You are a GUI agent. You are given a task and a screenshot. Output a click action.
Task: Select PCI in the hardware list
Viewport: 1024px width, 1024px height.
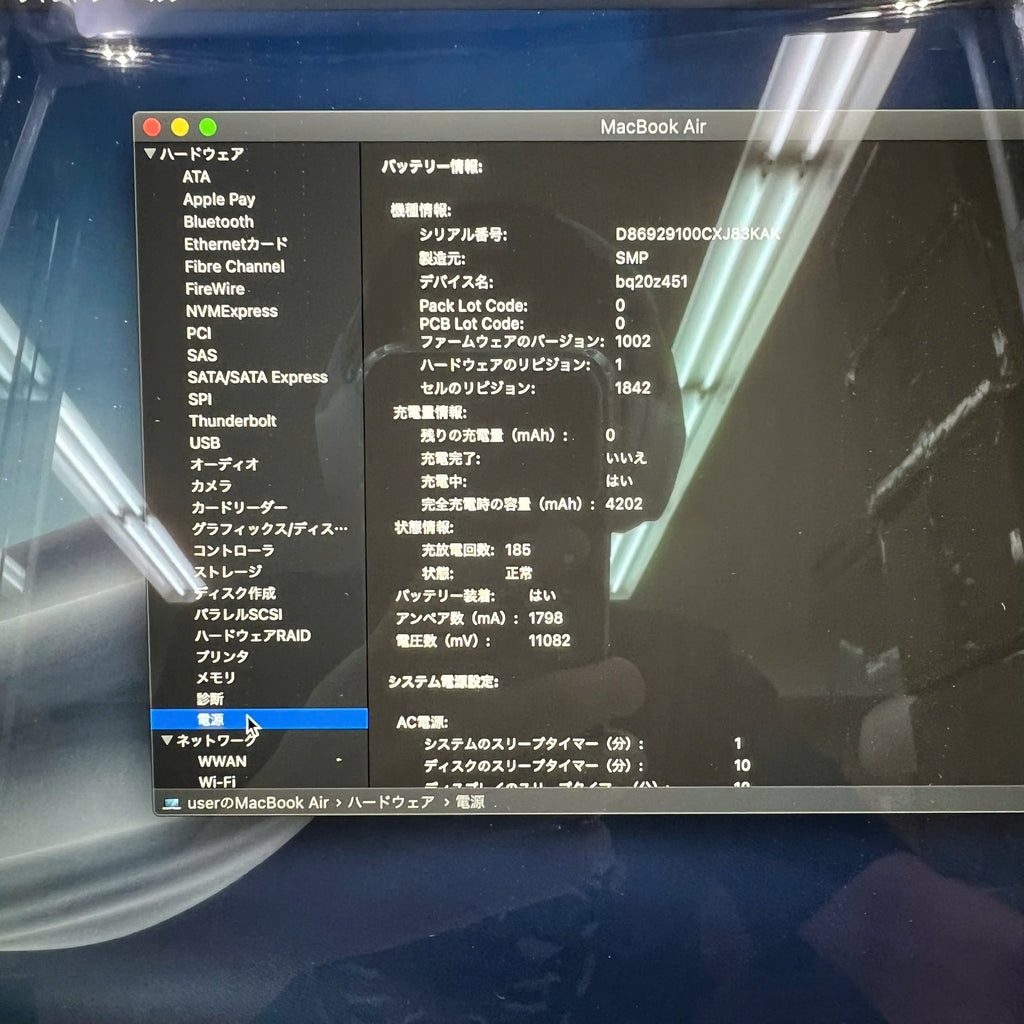point(199,333)
